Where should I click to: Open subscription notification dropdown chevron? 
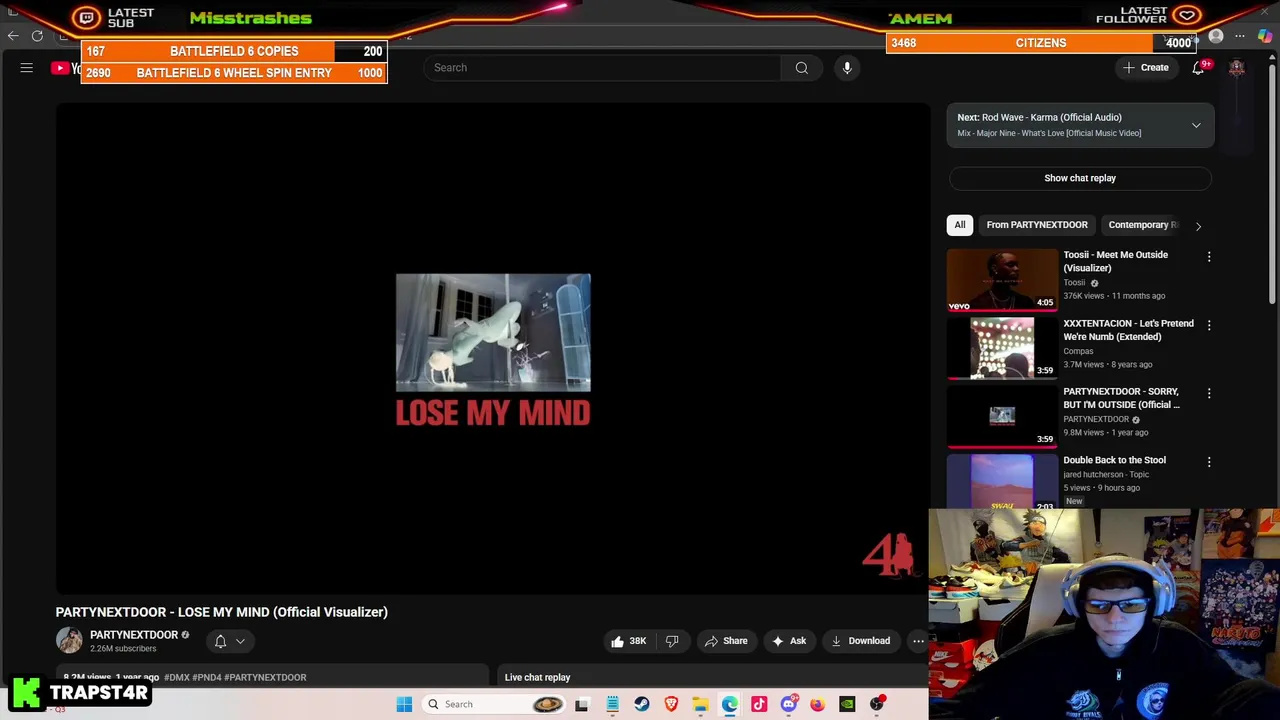(240, 642)
